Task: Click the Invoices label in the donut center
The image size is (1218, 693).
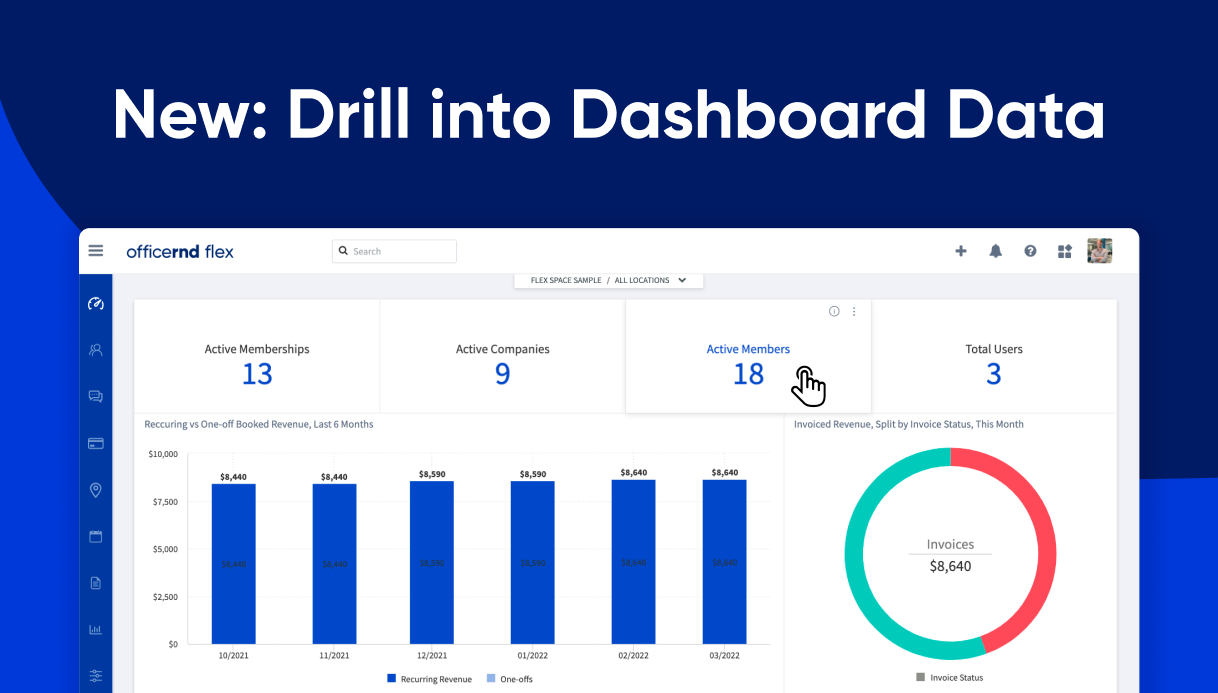Action: (x=950, y=545)
